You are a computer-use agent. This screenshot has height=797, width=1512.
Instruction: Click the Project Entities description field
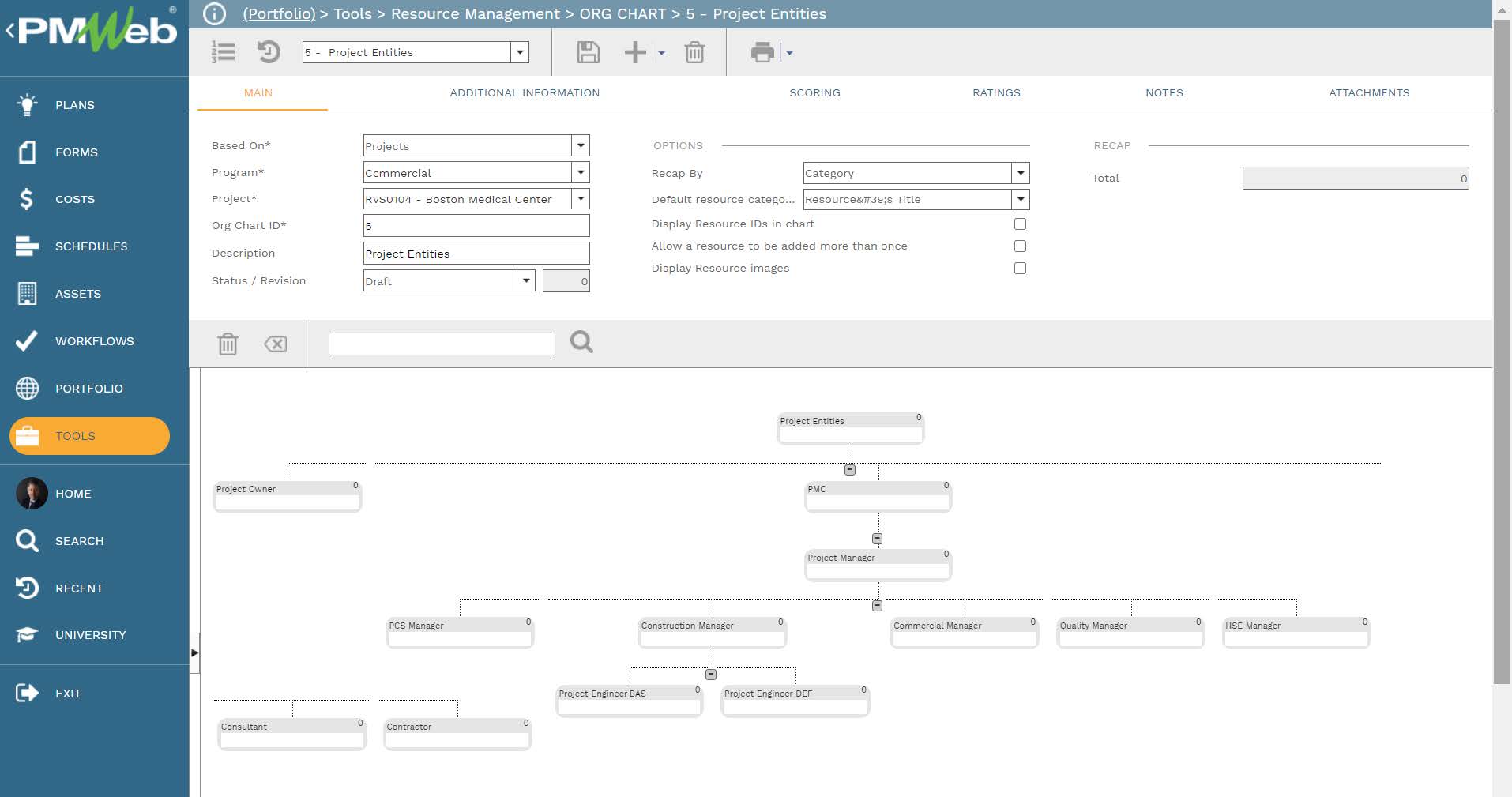476,253
